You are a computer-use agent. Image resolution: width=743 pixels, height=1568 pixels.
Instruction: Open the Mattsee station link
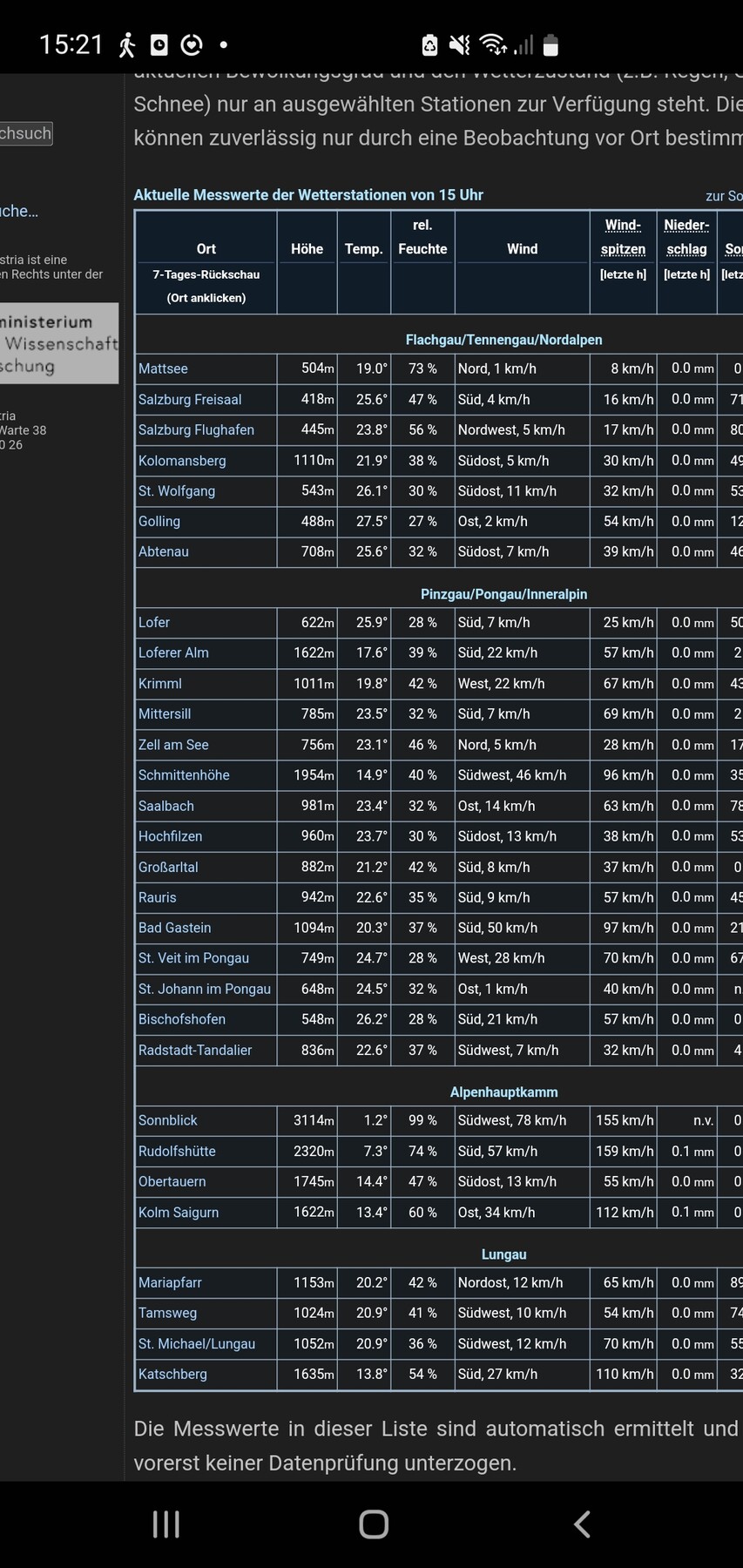[x=163, y=368]
